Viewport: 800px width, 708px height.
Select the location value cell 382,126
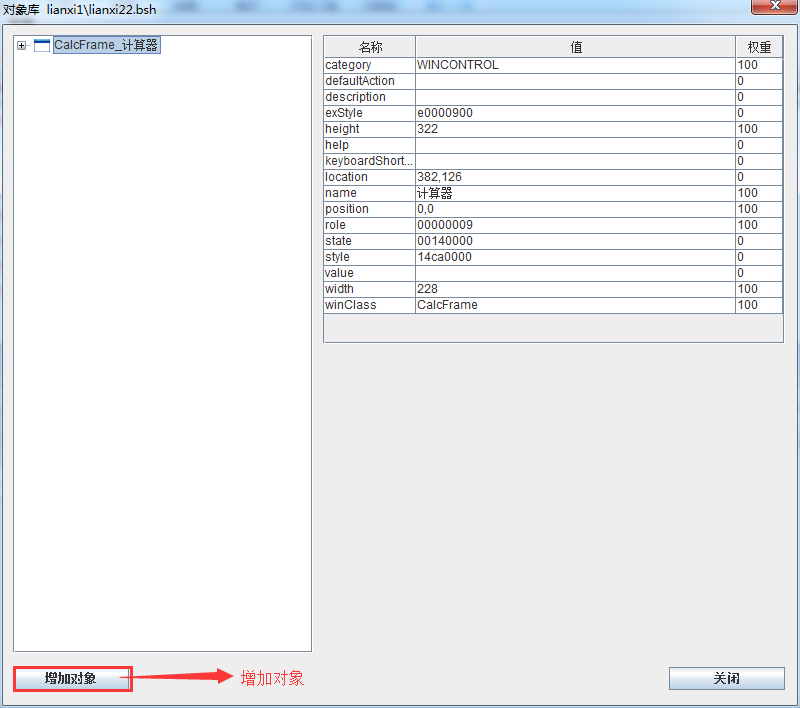576,177
